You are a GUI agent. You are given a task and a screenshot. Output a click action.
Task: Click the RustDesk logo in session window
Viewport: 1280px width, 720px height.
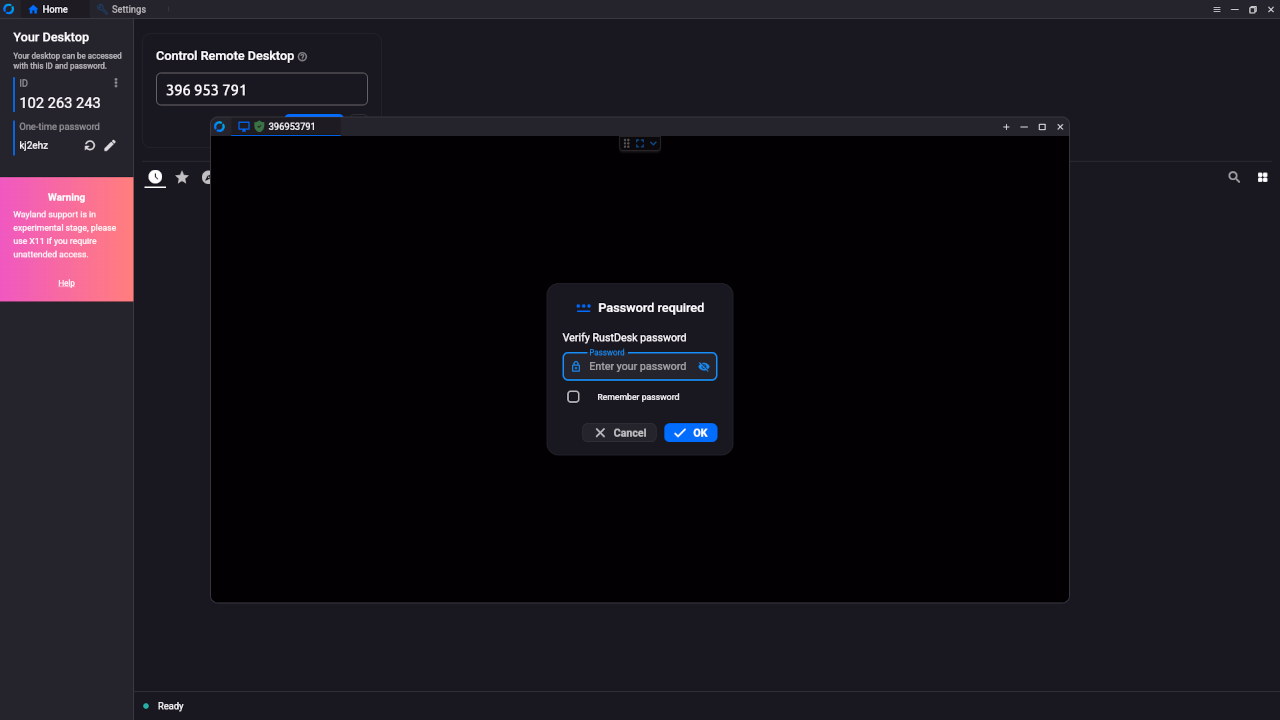coord(220,127)
